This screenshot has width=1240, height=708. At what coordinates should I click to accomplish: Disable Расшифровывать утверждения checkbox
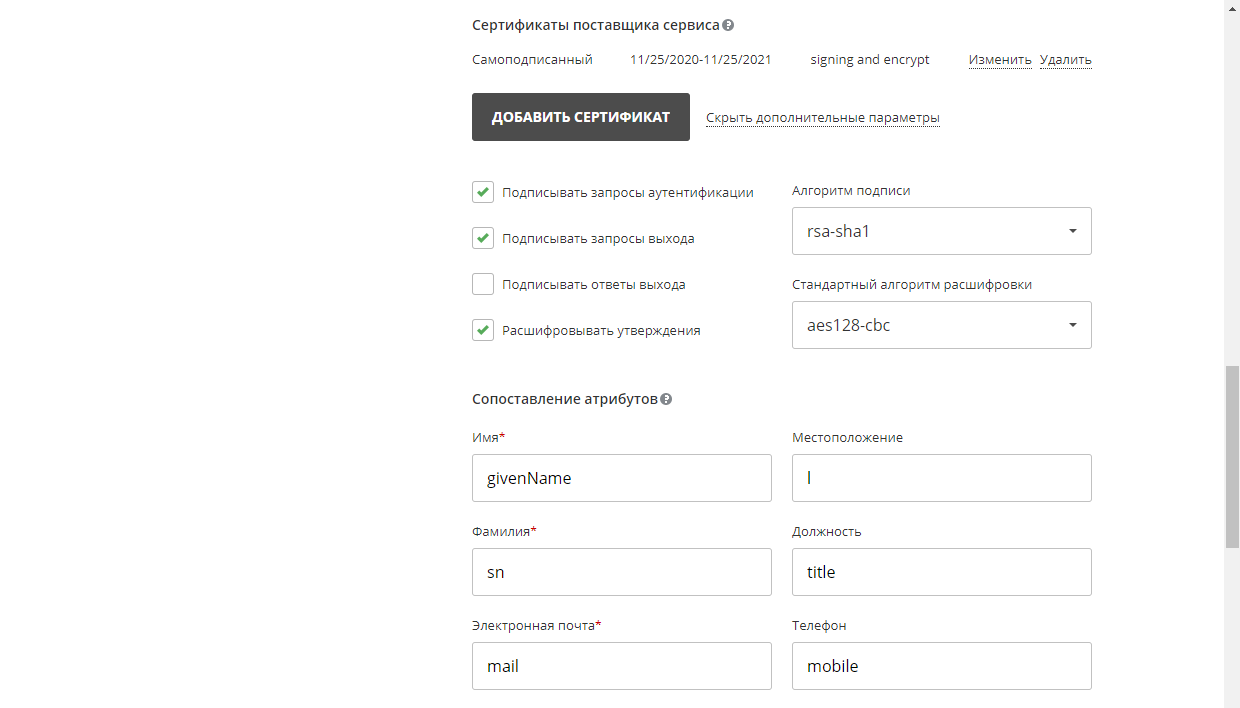483,330
